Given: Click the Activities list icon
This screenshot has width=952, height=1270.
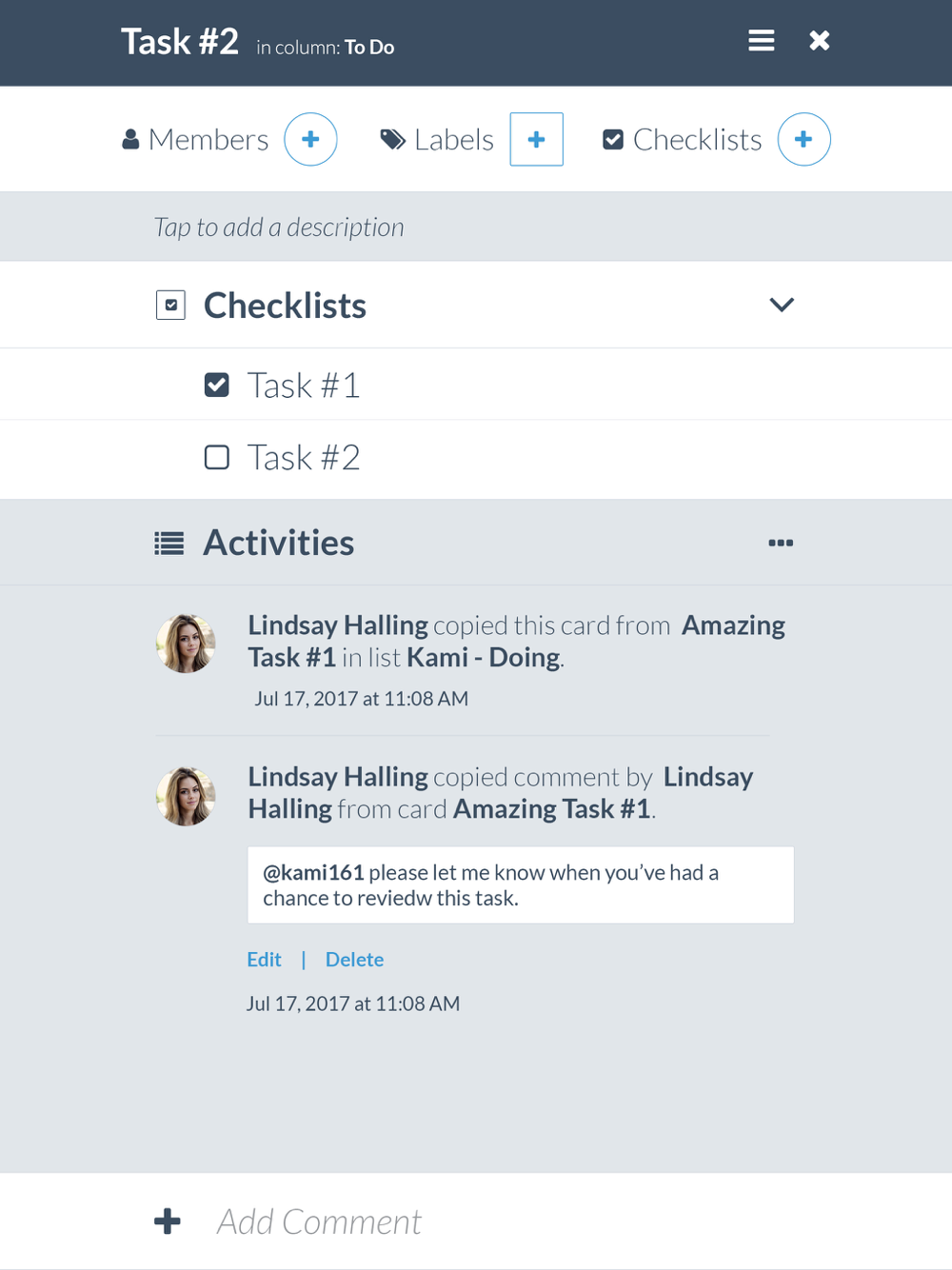Looking at the screenshot, I should tap(169, 544).
